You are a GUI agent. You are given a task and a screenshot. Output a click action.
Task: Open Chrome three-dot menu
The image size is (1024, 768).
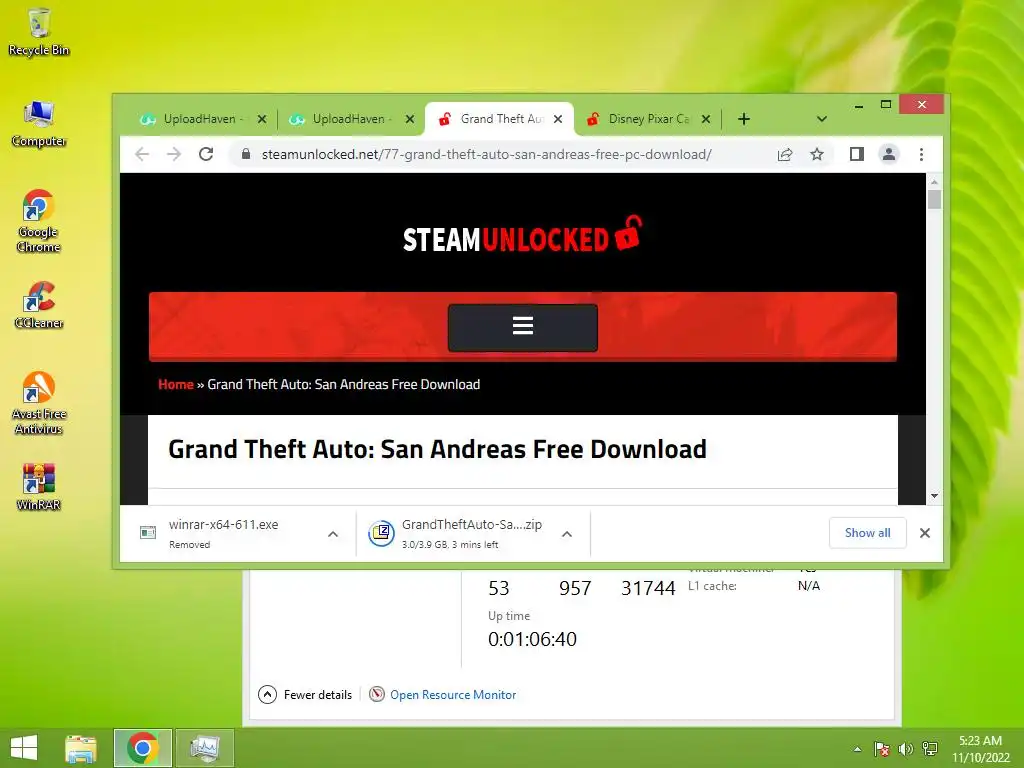coord(921,154)
